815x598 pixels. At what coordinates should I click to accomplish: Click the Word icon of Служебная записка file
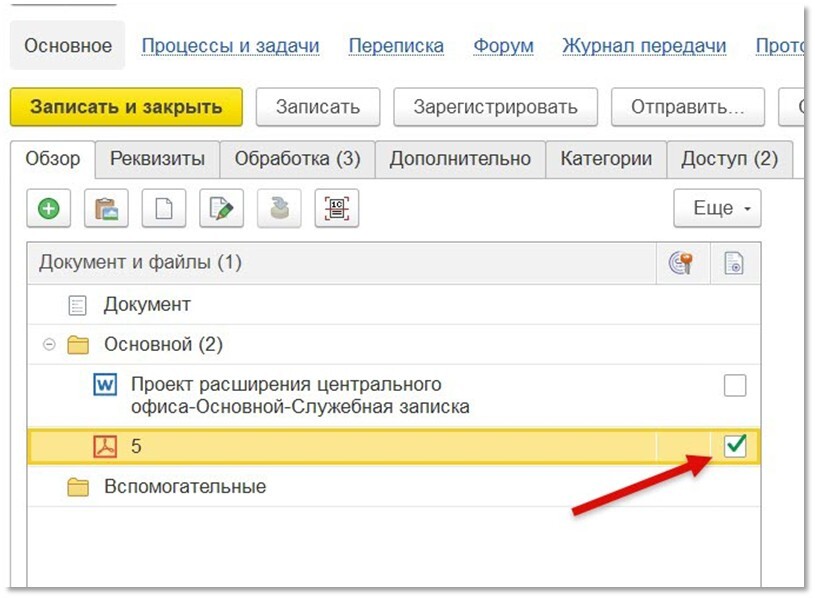point(104,385)
